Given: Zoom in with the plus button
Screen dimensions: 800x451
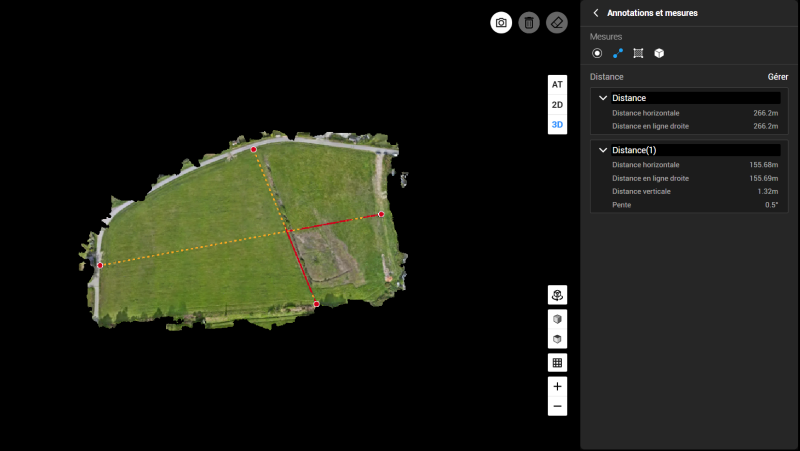Looking at the screenshot, I should click(x=557, y=386).
